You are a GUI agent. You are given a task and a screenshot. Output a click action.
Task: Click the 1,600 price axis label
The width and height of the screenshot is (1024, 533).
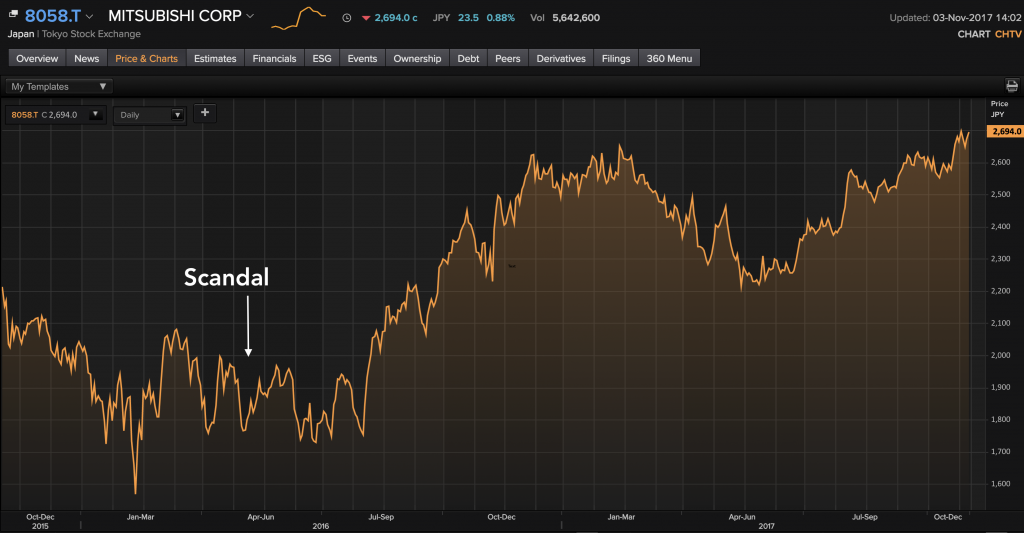coord(1000,484)
